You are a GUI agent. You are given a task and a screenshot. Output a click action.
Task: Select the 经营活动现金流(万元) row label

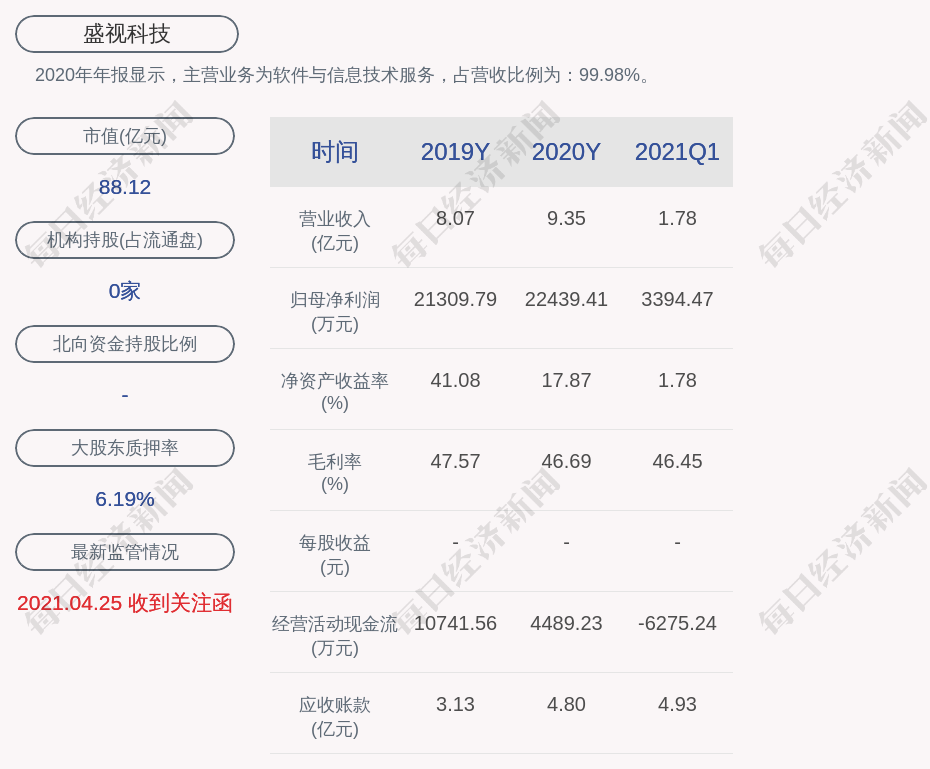[335, 636]
